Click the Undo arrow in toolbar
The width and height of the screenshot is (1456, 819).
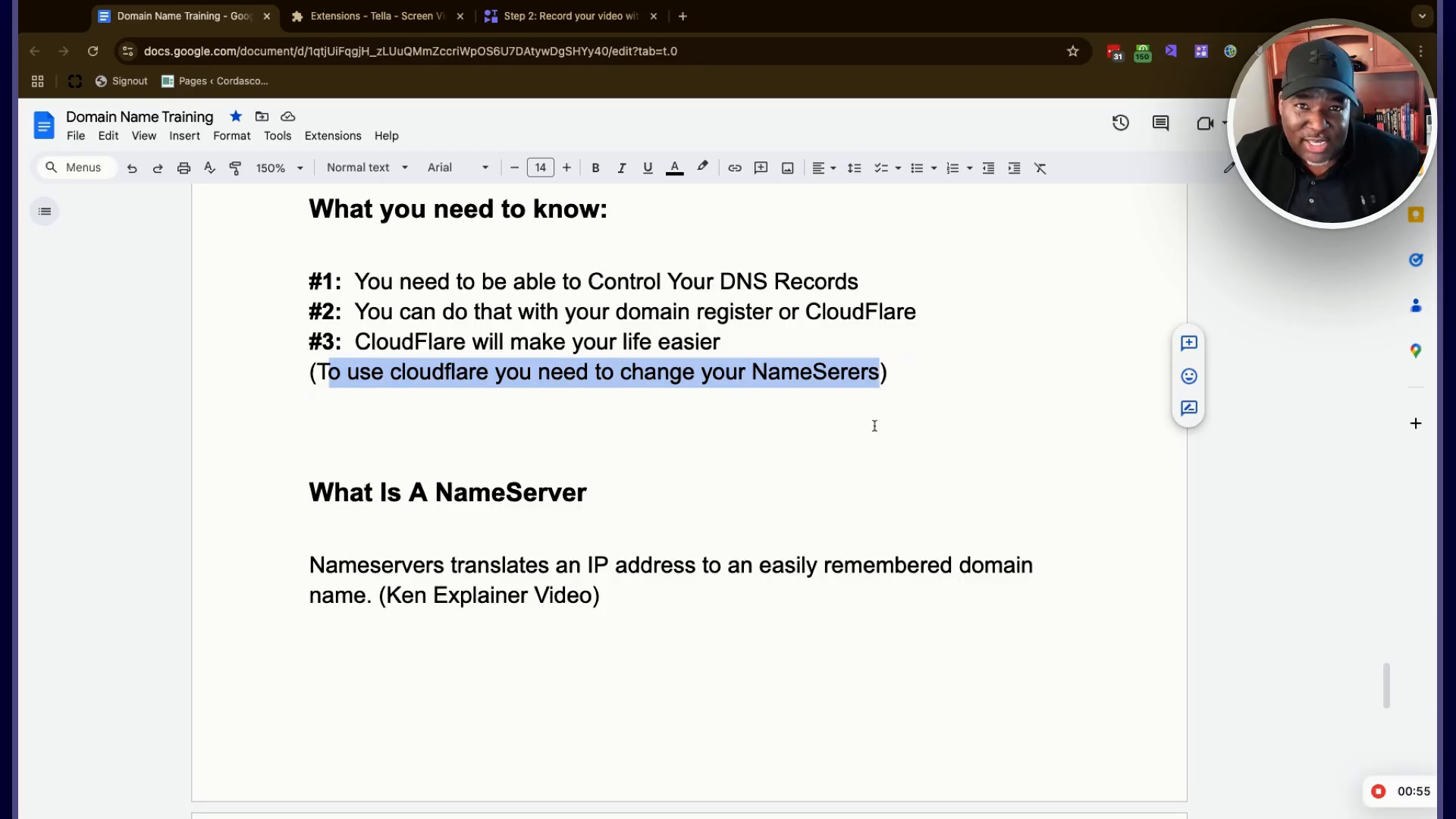(x=132, y=168)
